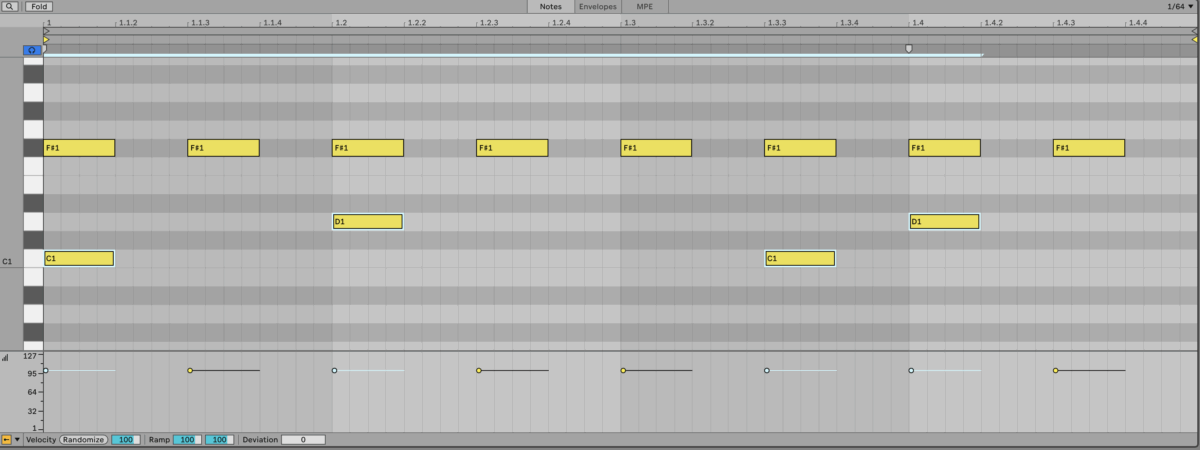Image resolution: width=1200 pixels, height=450 pixels.
Task: Select the F#1 note at 1.2
Action: (368, 148)
